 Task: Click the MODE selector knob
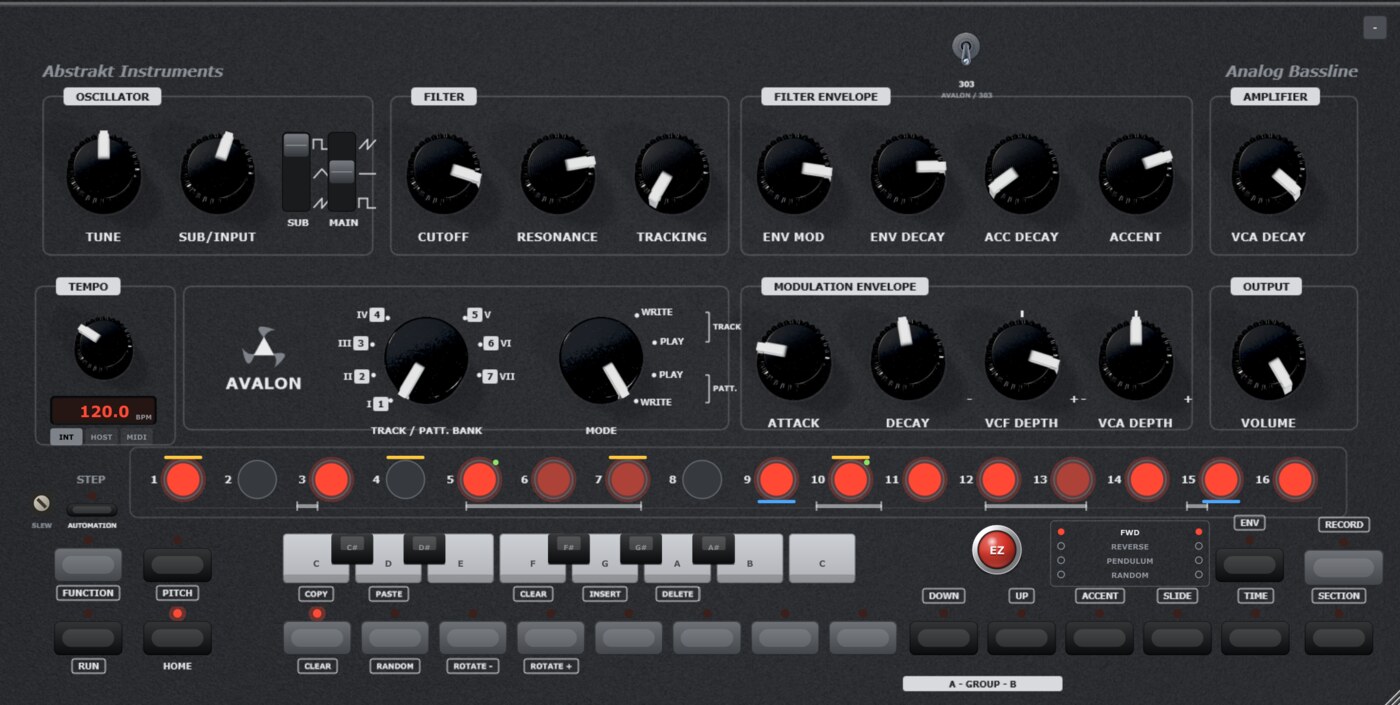(601, 360)
